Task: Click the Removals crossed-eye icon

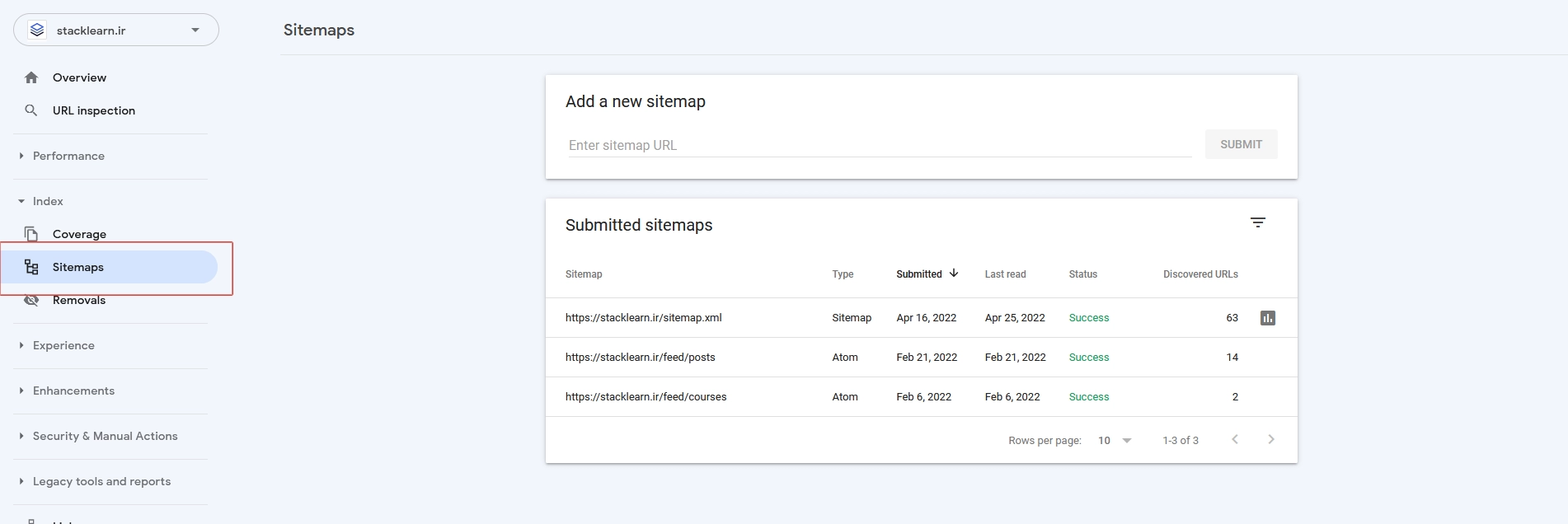Action: pos(31,301)
